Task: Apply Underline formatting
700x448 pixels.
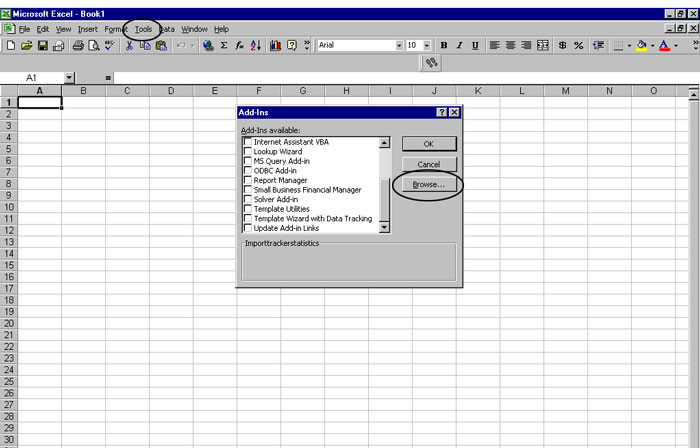Action: point(475,45)
